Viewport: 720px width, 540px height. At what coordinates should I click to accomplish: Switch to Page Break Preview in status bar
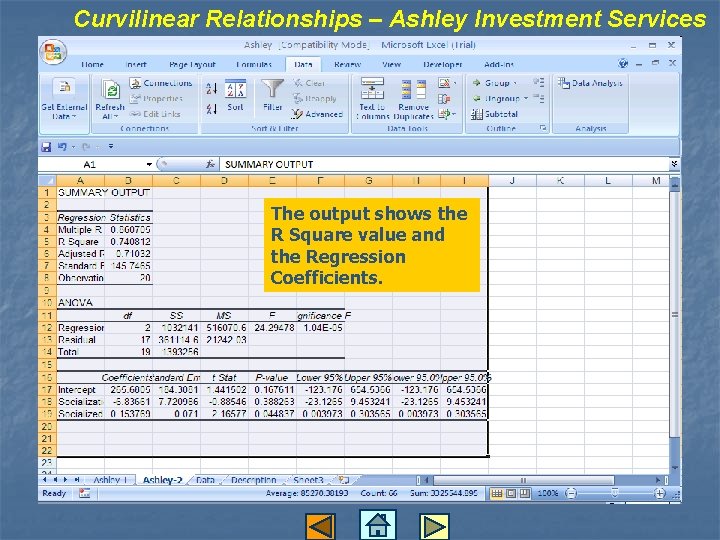tap(524, 494)
